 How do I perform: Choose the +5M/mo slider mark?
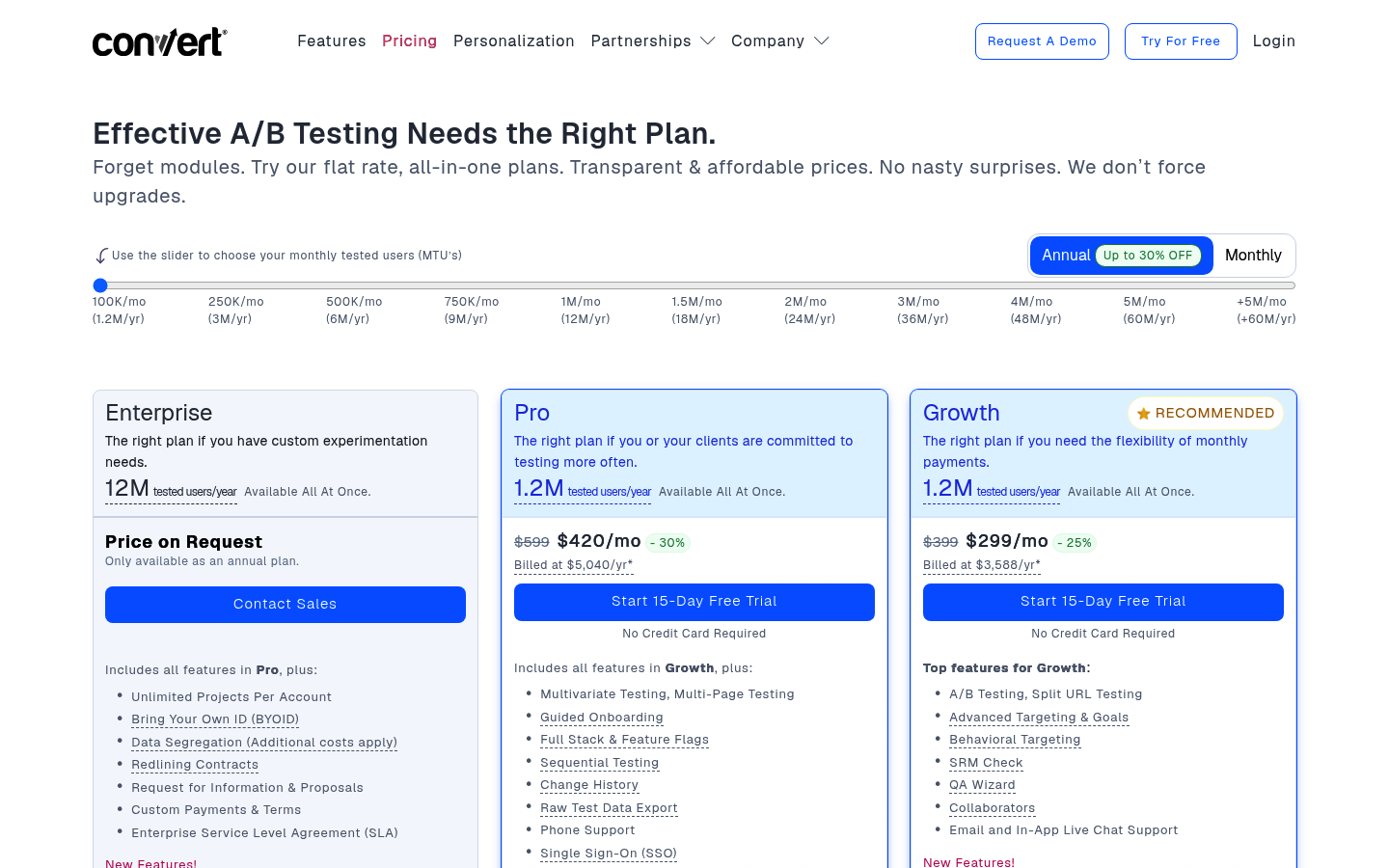point(1266,311)
